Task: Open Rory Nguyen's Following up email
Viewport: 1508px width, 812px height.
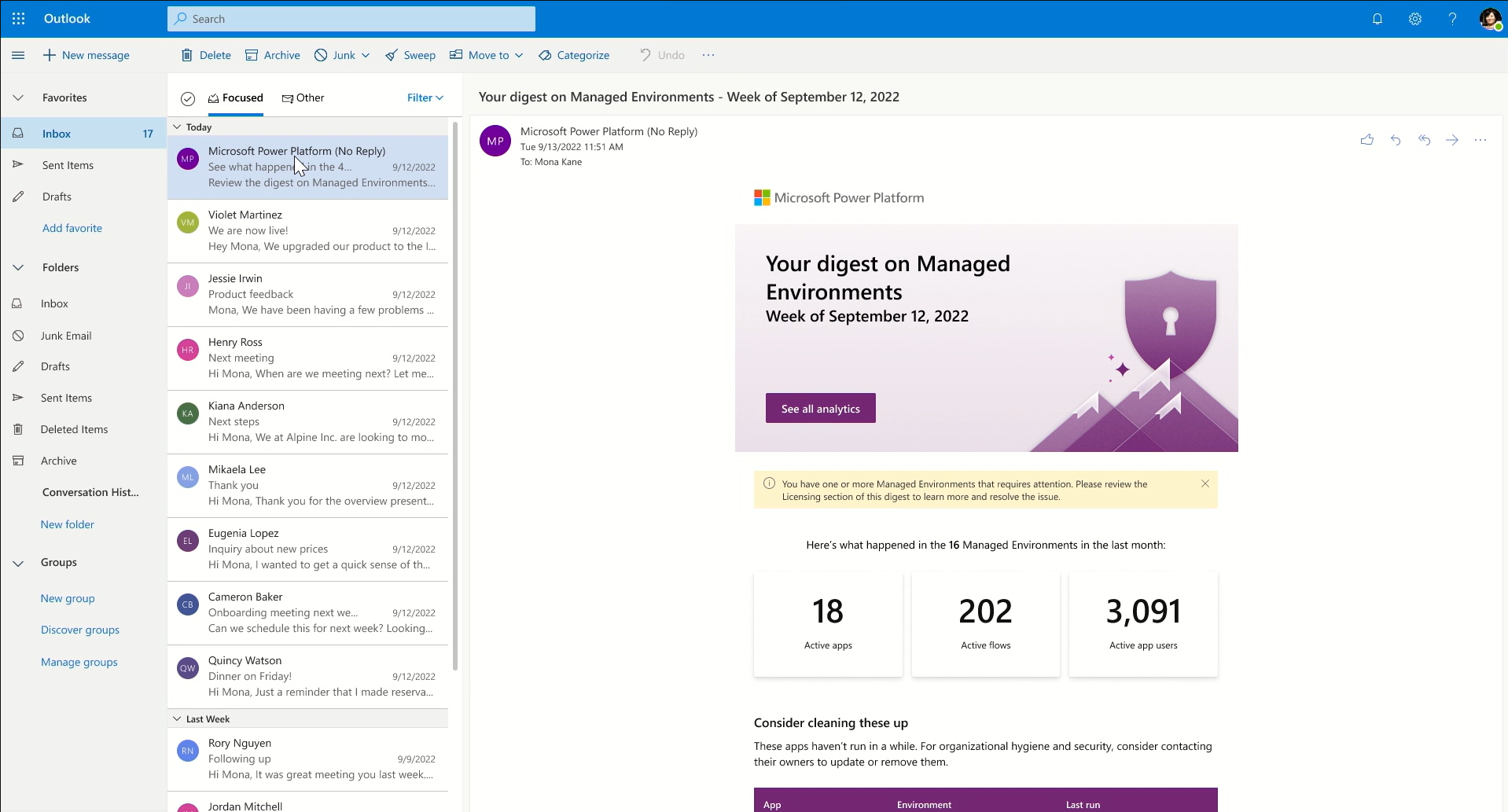Action: tap(307, 759)
